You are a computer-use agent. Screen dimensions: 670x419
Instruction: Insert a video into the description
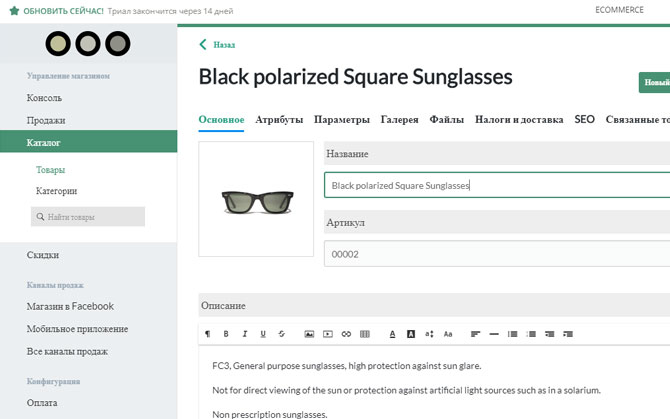tap(327, 333)
